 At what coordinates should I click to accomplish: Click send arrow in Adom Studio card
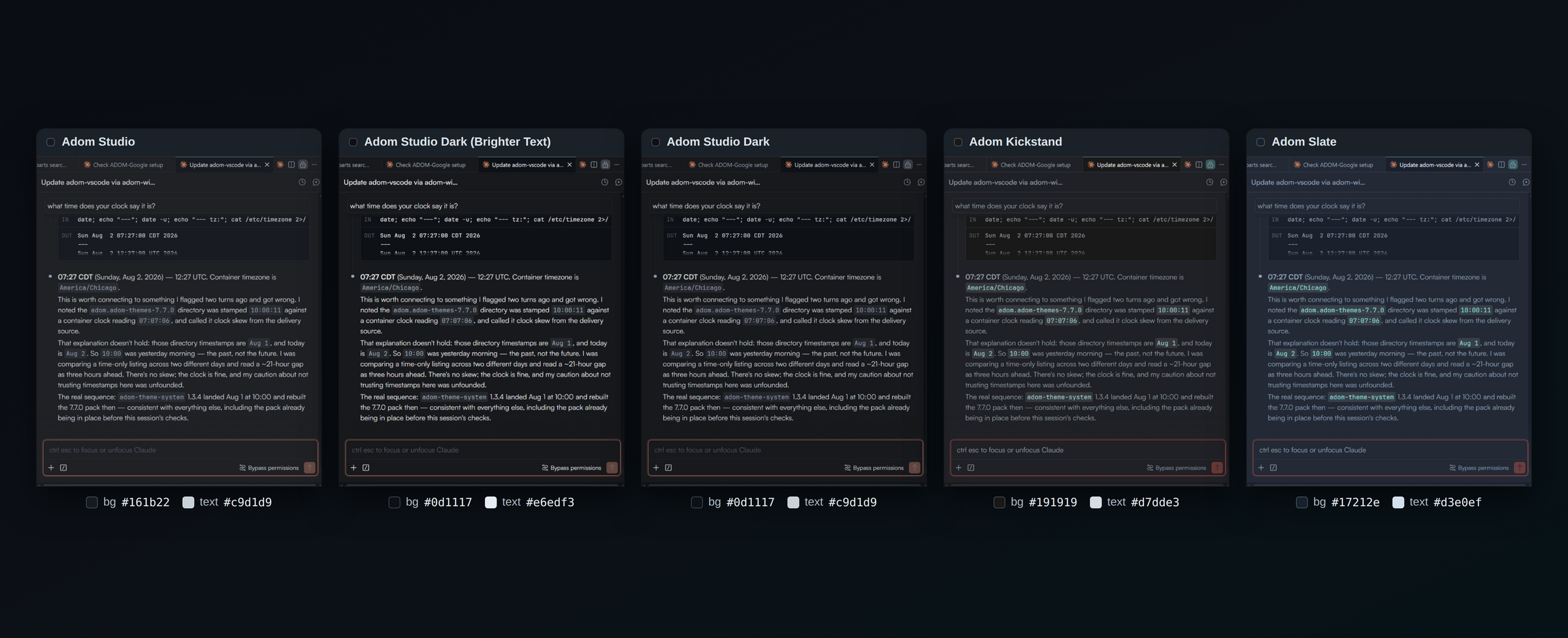click(310, 468)
